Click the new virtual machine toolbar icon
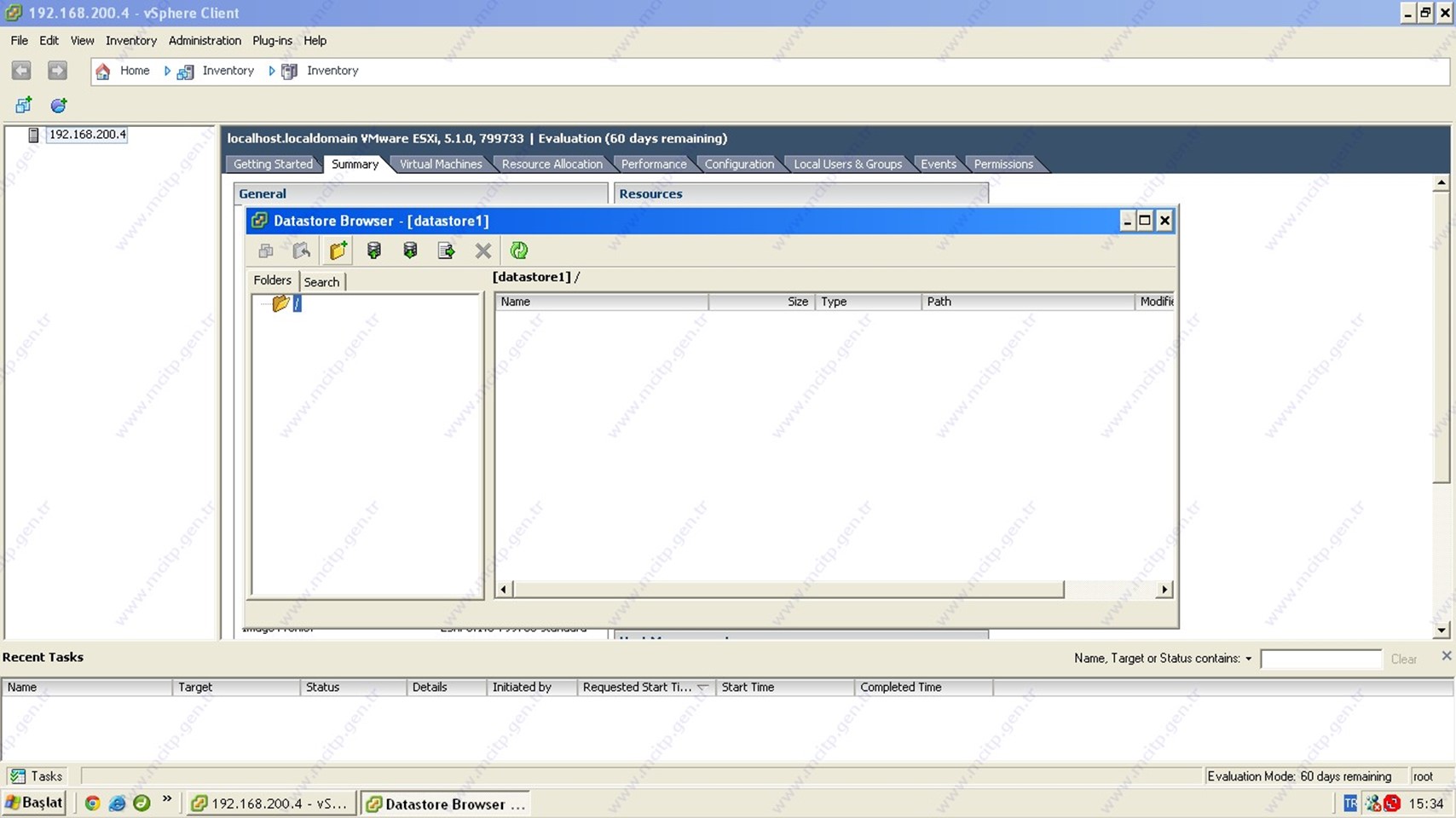Screen dimensions: 1456x818 tap(23, 106)
